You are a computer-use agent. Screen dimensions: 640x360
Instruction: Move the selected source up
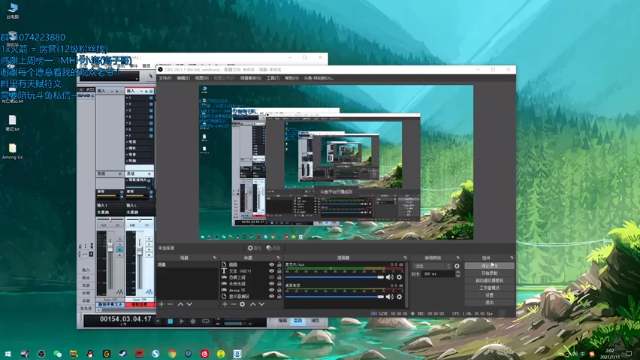[253, 304]
